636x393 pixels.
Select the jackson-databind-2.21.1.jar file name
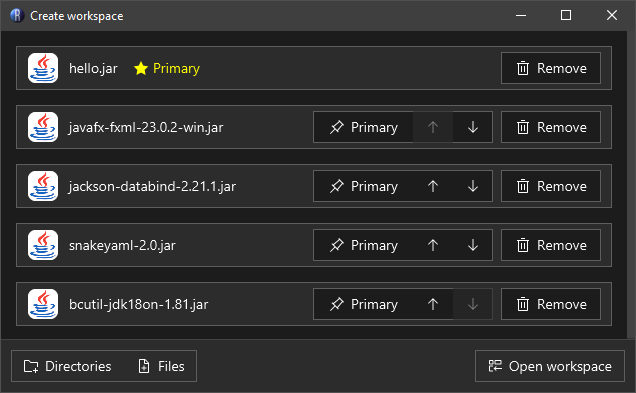(x=152, y=187)
